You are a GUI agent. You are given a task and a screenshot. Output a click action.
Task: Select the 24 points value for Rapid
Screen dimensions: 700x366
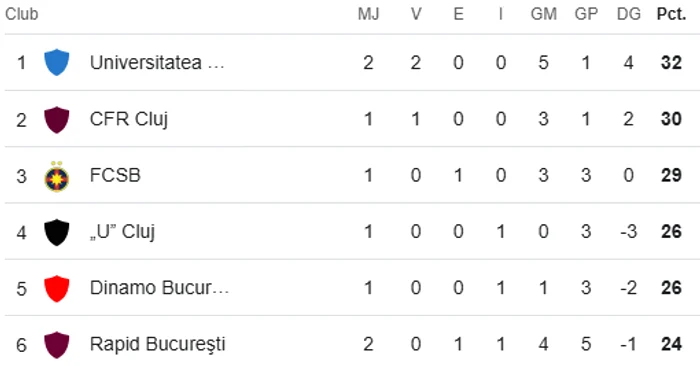coord(671,345)
